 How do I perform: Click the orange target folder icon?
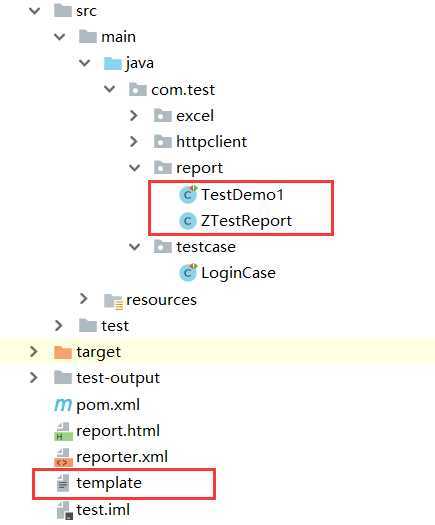click(63, 352)
